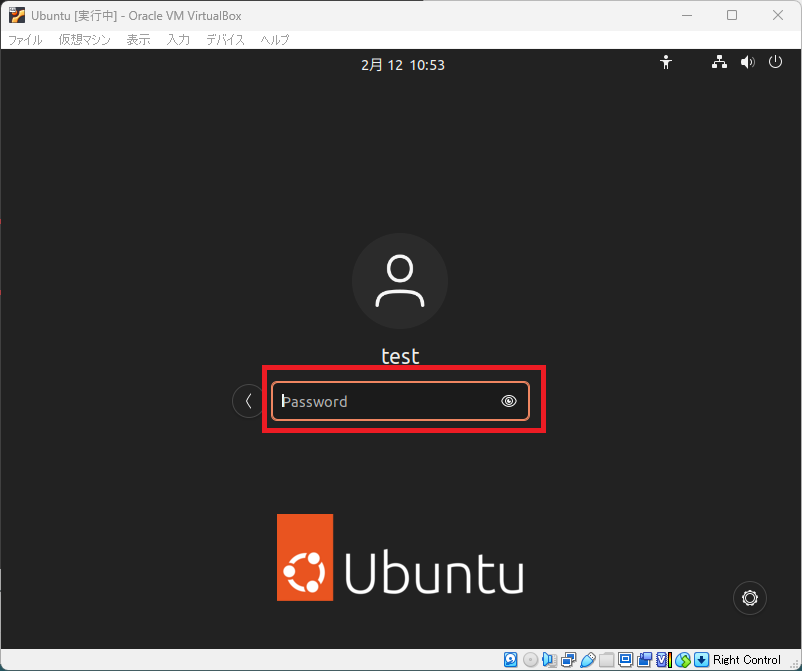Screen dimensions: 802x671
Task: Open the power menu from the top bar
Action: tap(776, 62)
